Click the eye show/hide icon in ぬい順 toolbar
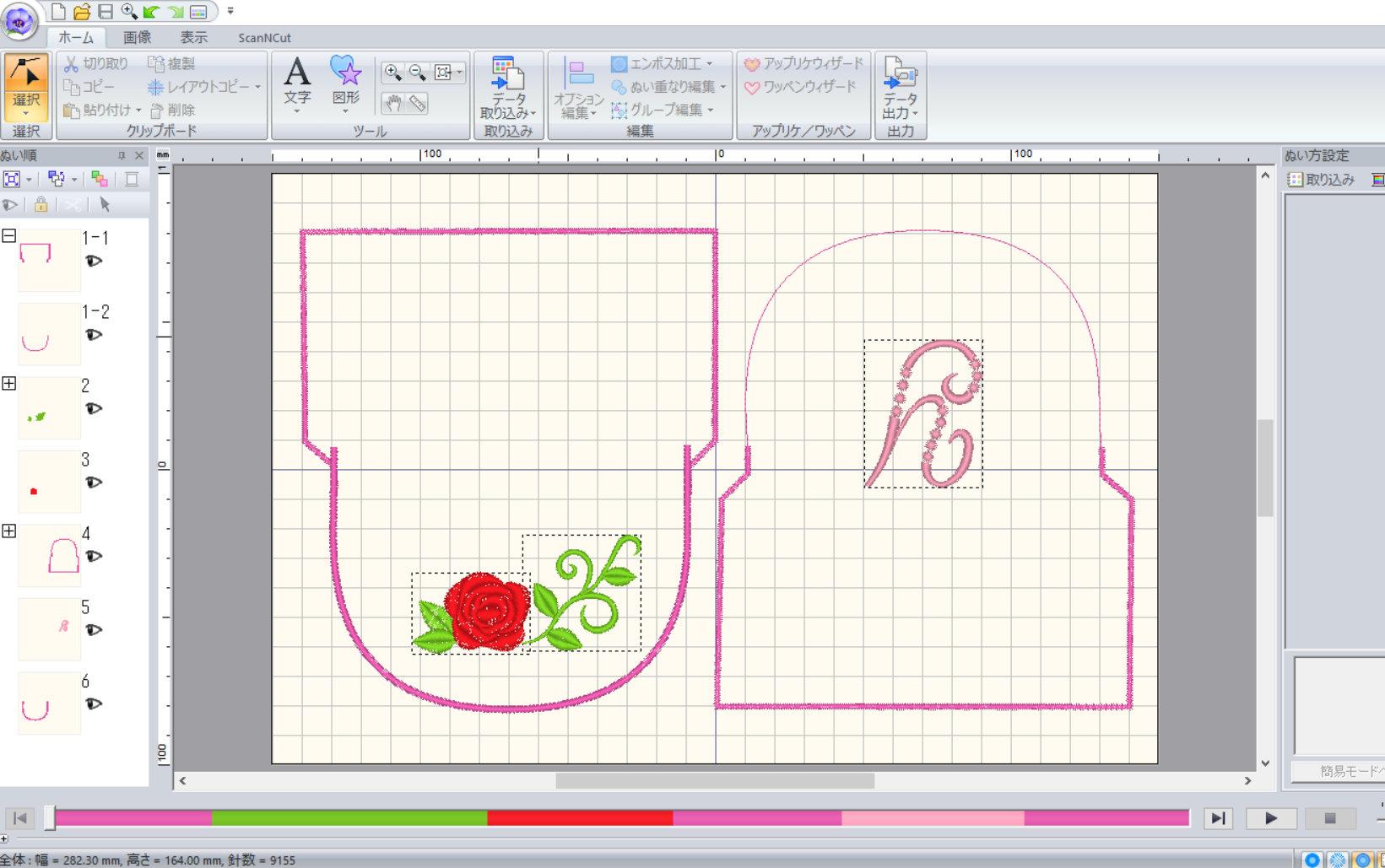 coord(10,204)
